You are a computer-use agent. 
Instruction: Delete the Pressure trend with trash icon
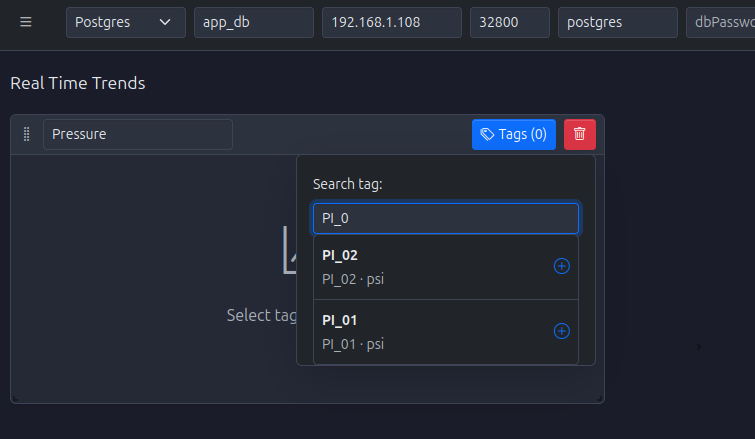(580, 134)
